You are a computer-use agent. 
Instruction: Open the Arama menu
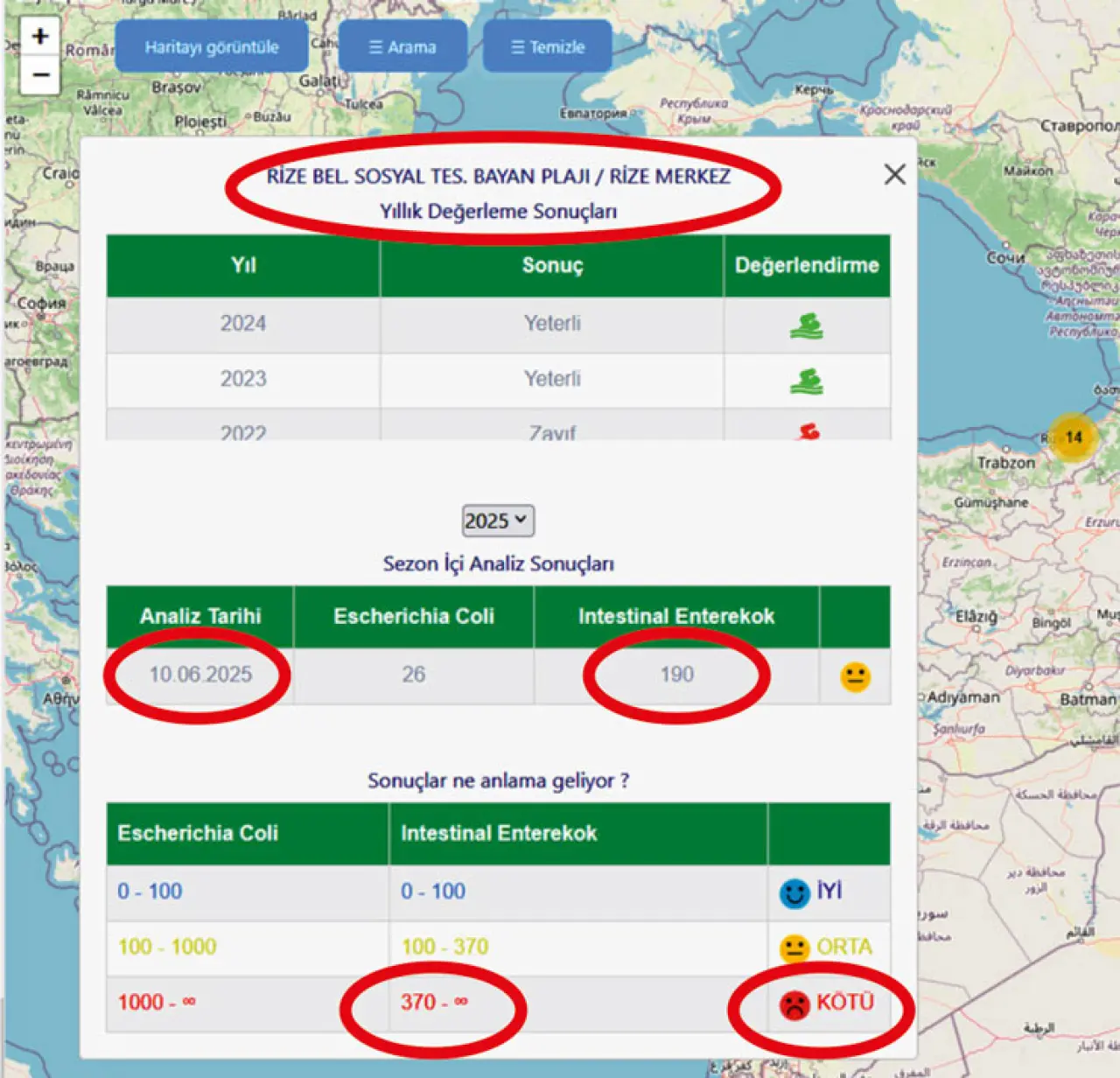[402, 47]
